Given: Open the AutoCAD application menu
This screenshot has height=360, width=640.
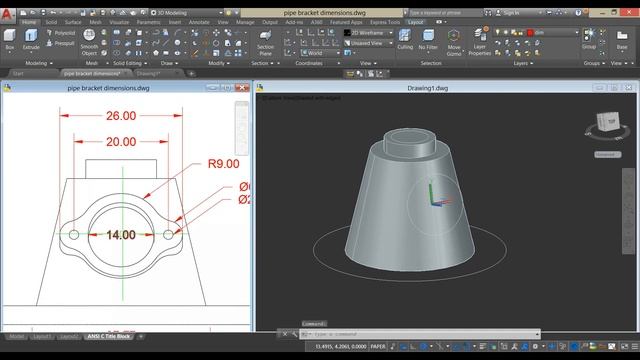Looking at the screenshot, I should (7, 15).
